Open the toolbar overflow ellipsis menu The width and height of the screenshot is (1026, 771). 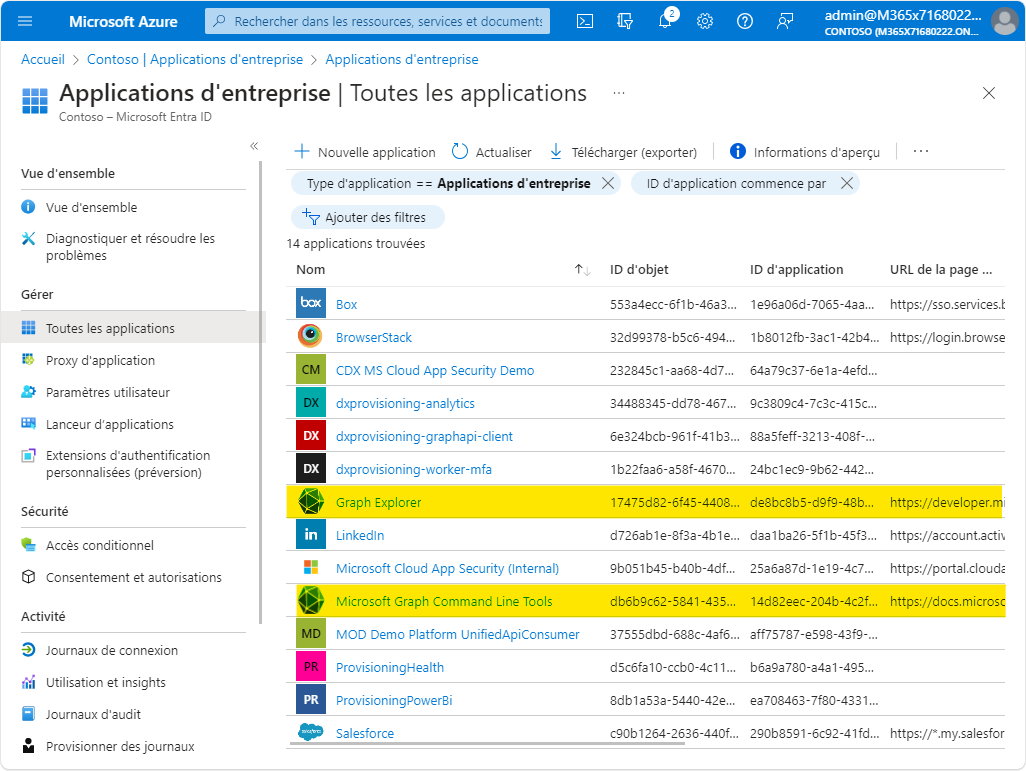point(921,152)
